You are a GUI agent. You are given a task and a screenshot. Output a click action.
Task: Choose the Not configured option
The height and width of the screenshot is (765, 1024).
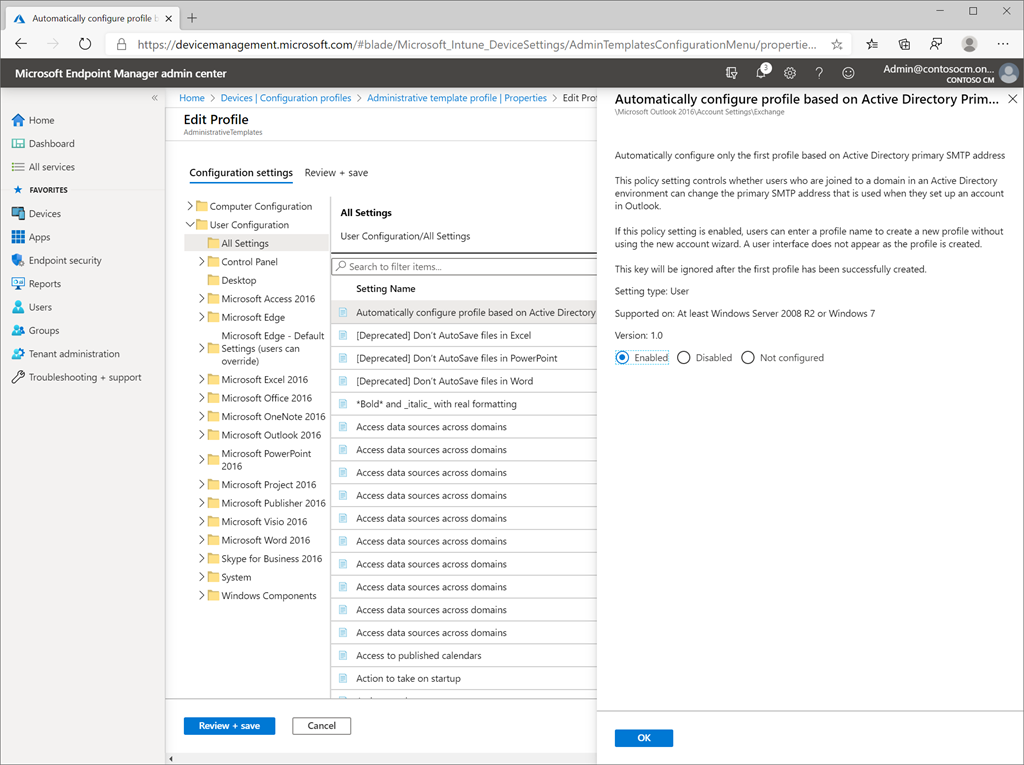748,358
